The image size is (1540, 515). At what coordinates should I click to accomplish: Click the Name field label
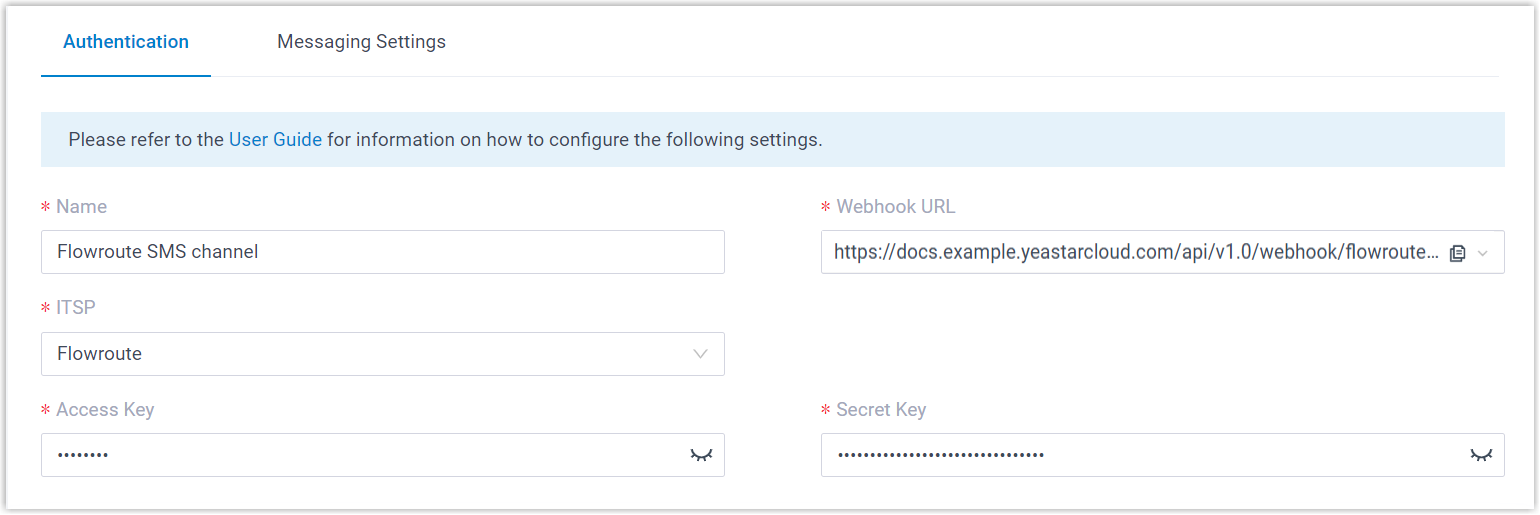point(81,207)
